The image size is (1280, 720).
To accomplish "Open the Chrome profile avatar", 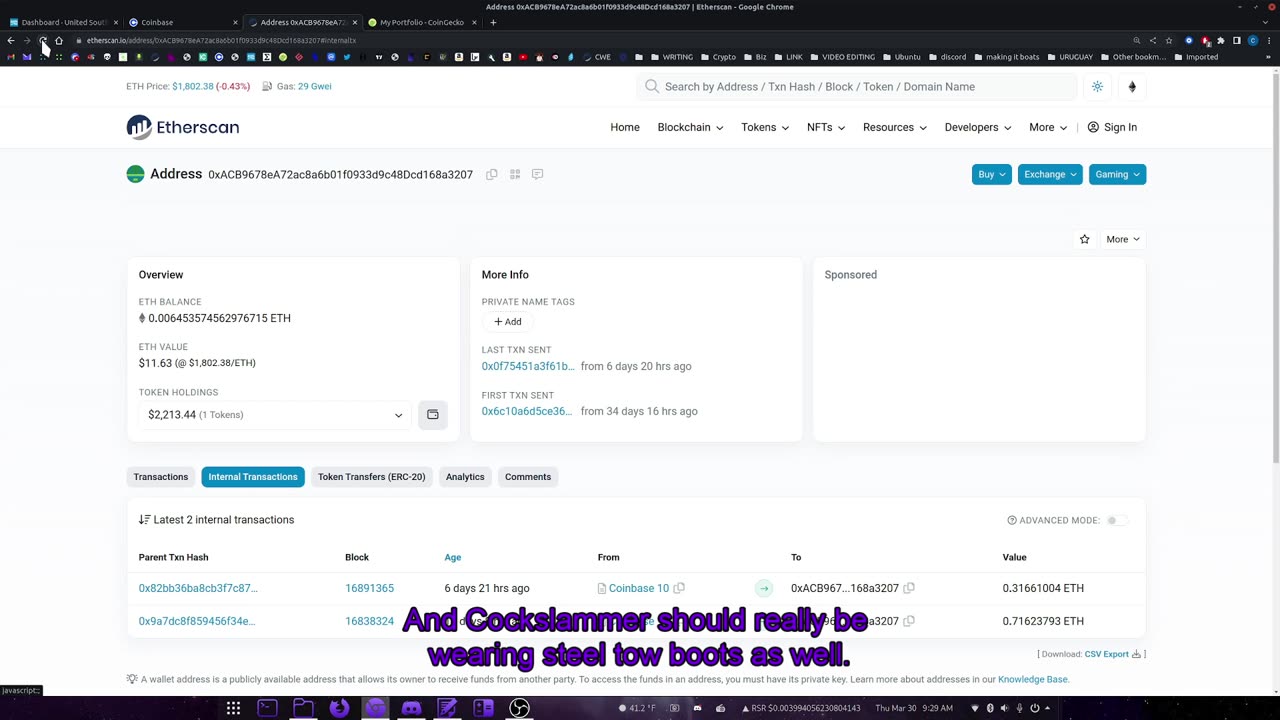I will (1252, 41).
